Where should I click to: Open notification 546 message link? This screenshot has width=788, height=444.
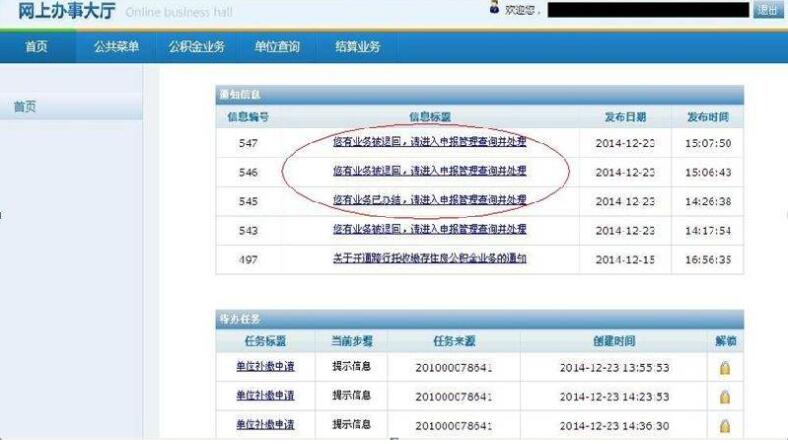tap(429, 172)
